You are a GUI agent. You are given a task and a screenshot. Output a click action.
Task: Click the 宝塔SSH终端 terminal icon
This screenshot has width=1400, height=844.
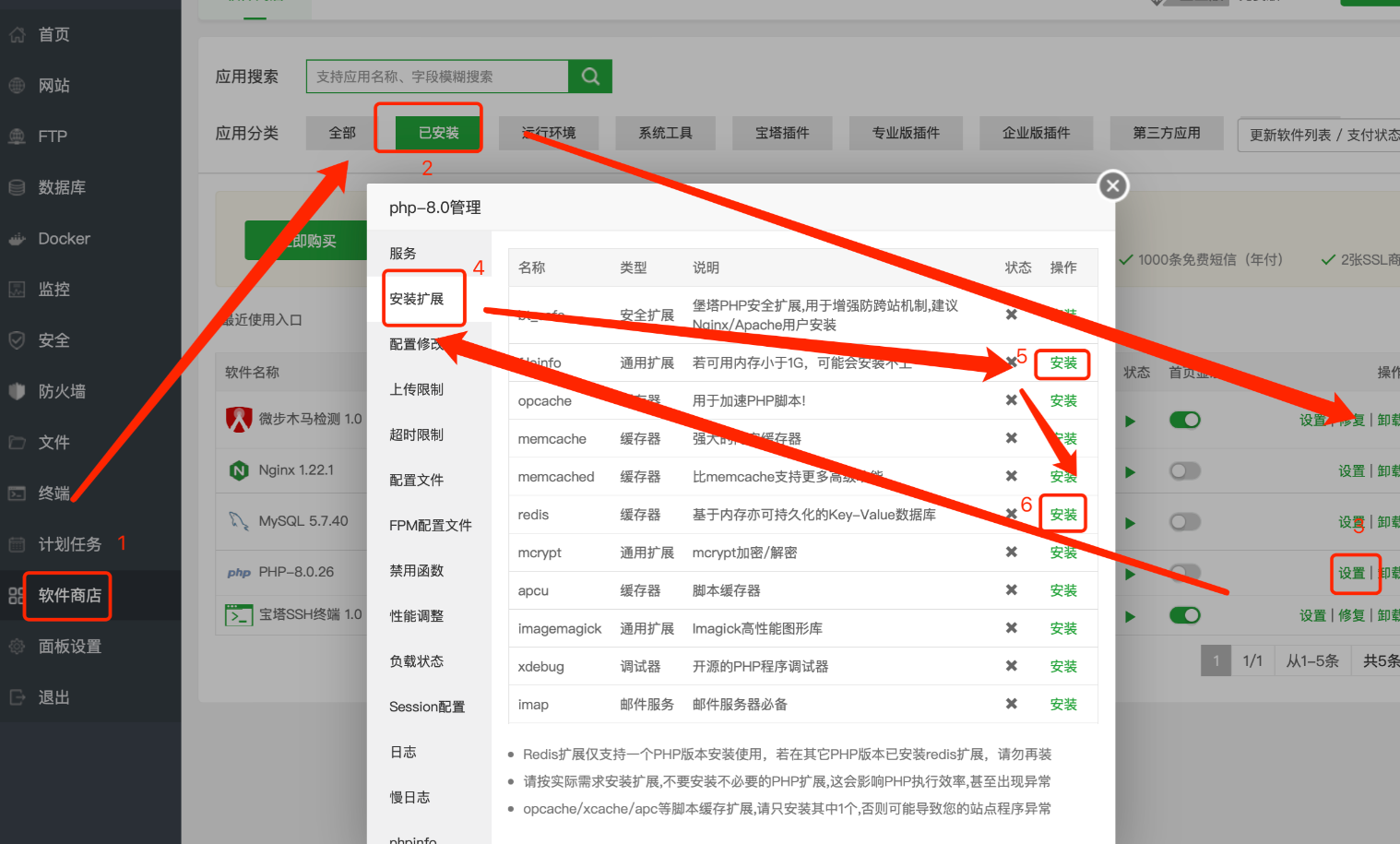click(x=239, y=614)
